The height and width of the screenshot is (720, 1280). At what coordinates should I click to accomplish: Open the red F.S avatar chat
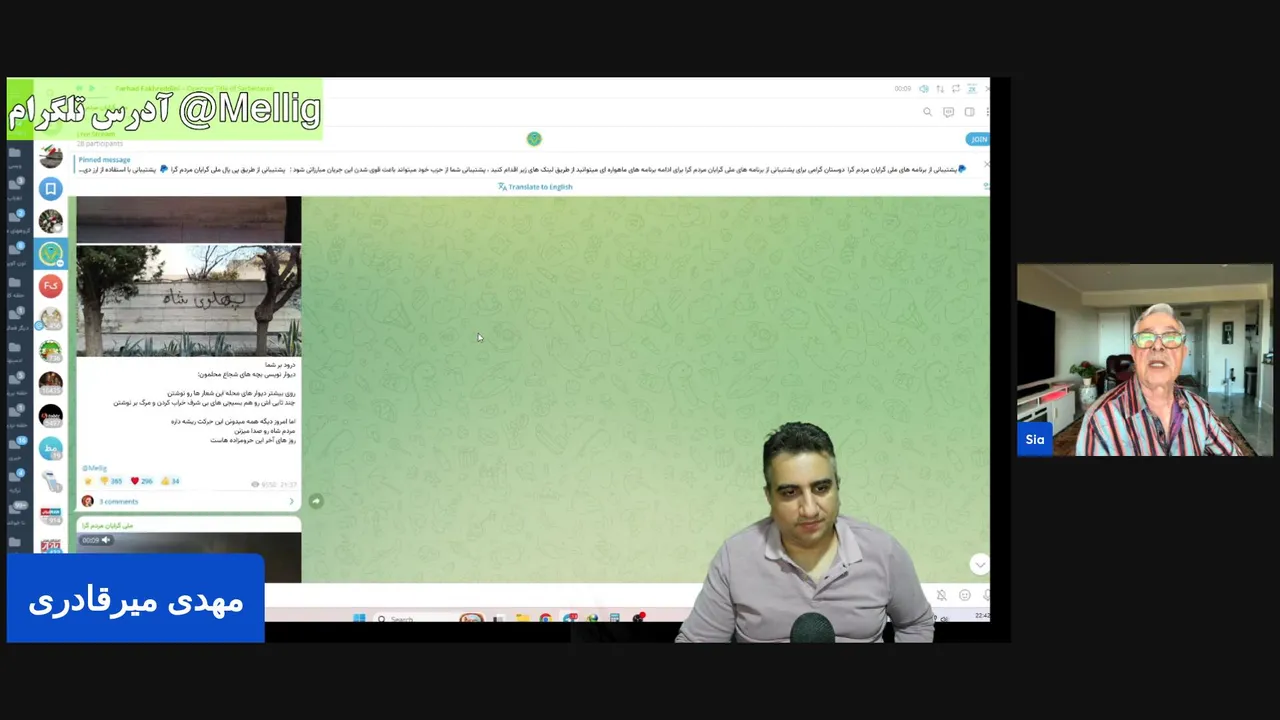click(51, 286)
